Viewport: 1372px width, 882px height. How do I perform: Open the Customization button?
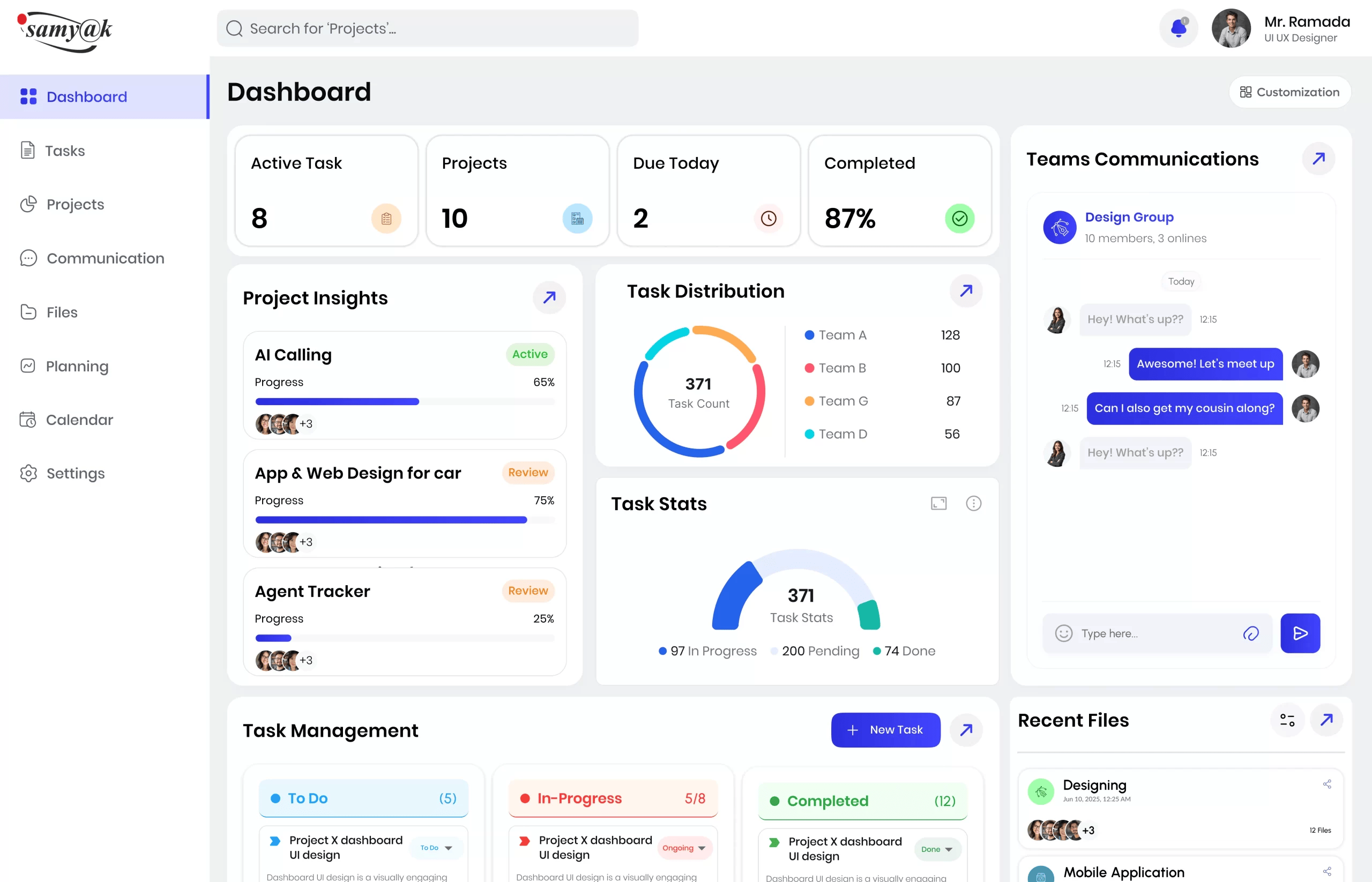click(x=1289, y=92)
